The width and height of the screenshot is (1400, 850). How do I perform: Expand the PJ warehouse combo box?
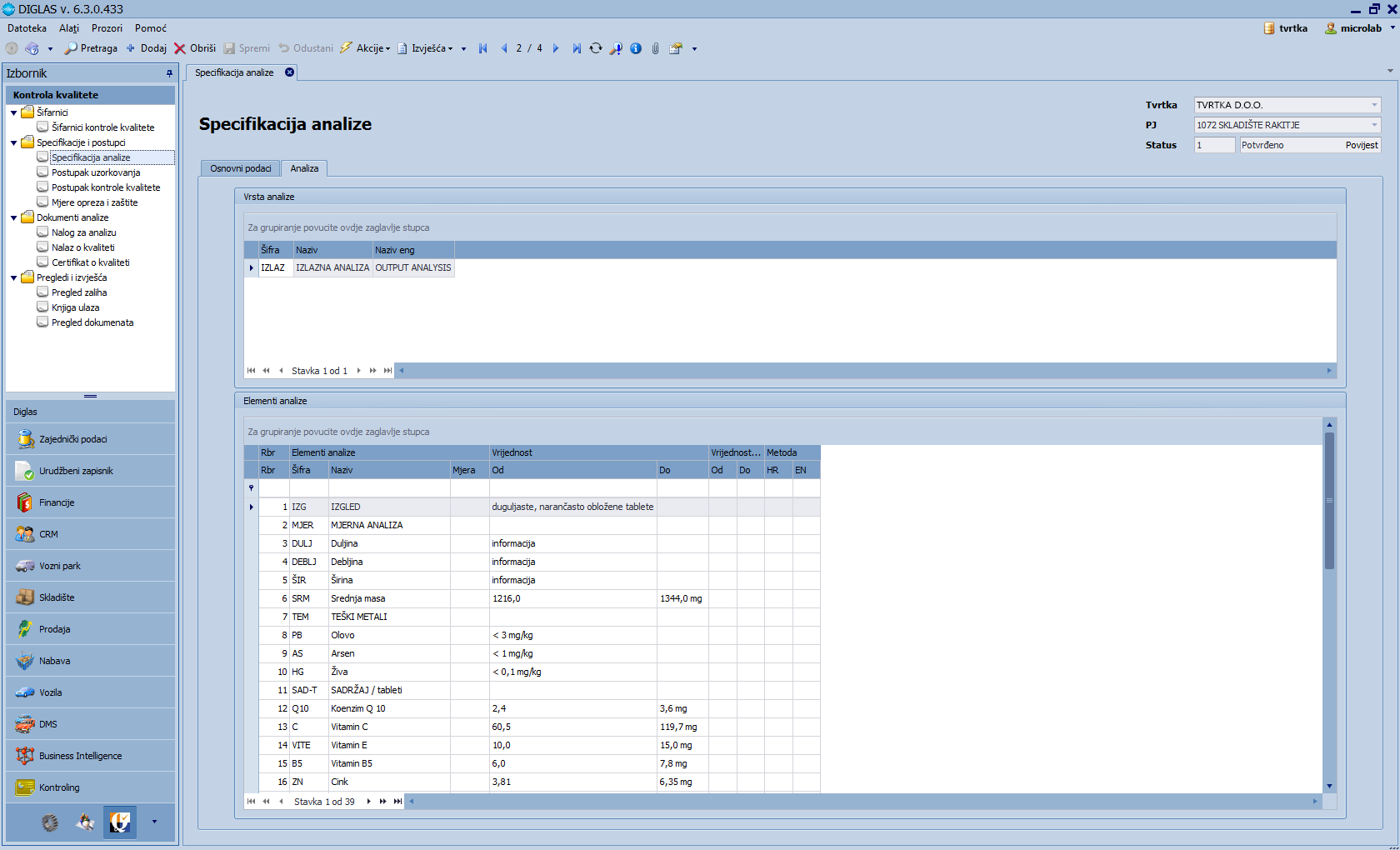tap(1374, 125)
